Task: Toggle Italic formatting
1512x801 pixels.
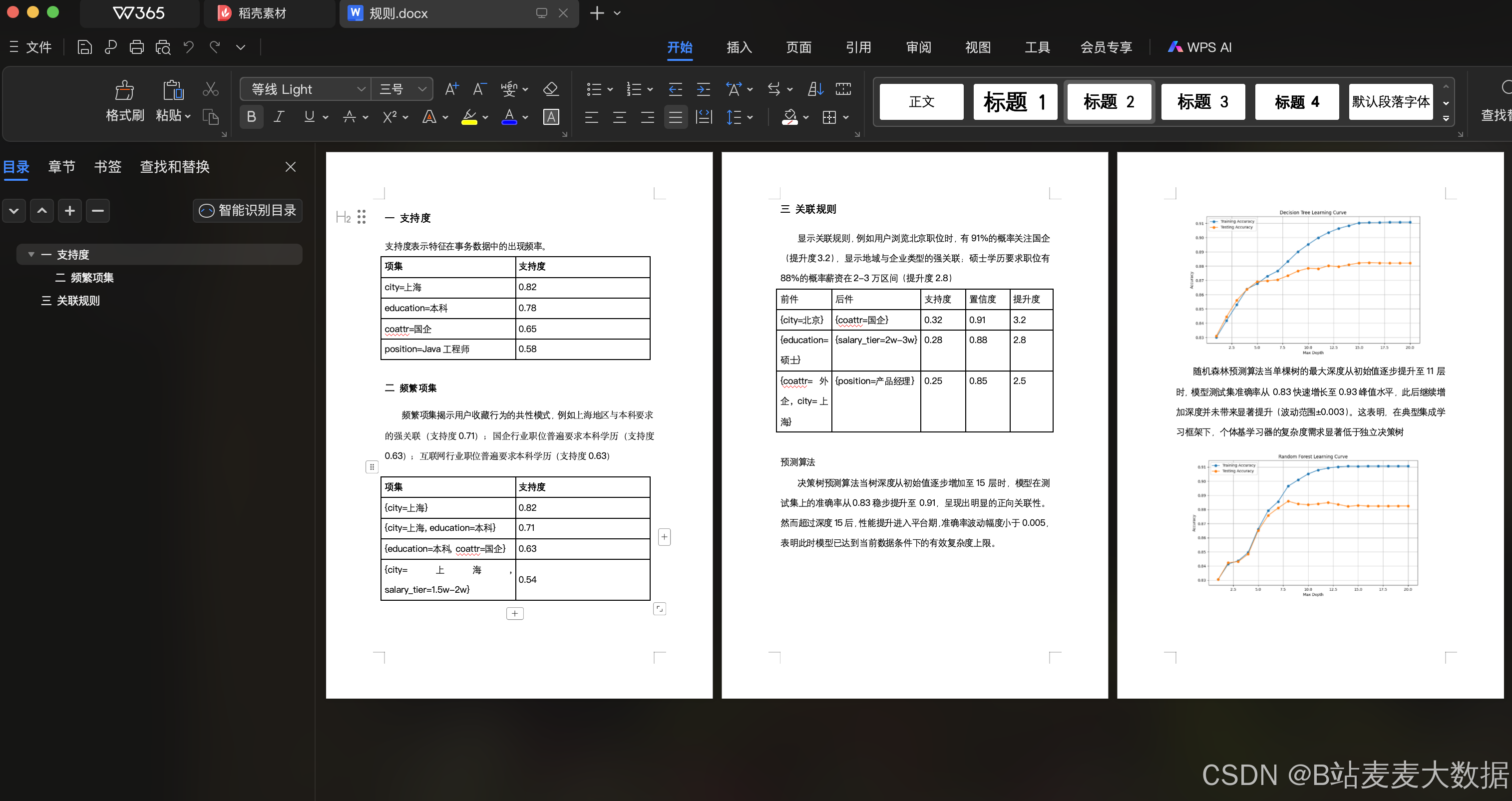Action: coord(279,117)
